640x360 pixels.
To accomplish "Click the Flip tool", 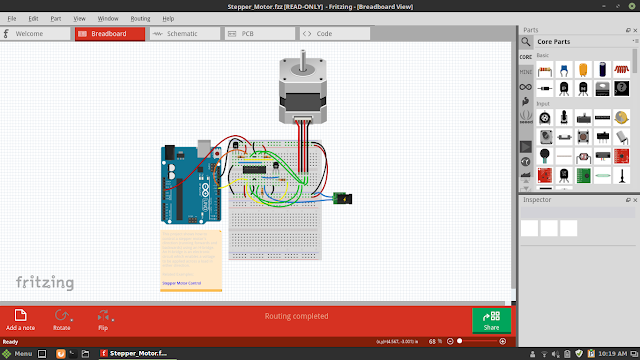I will (103, 320).
